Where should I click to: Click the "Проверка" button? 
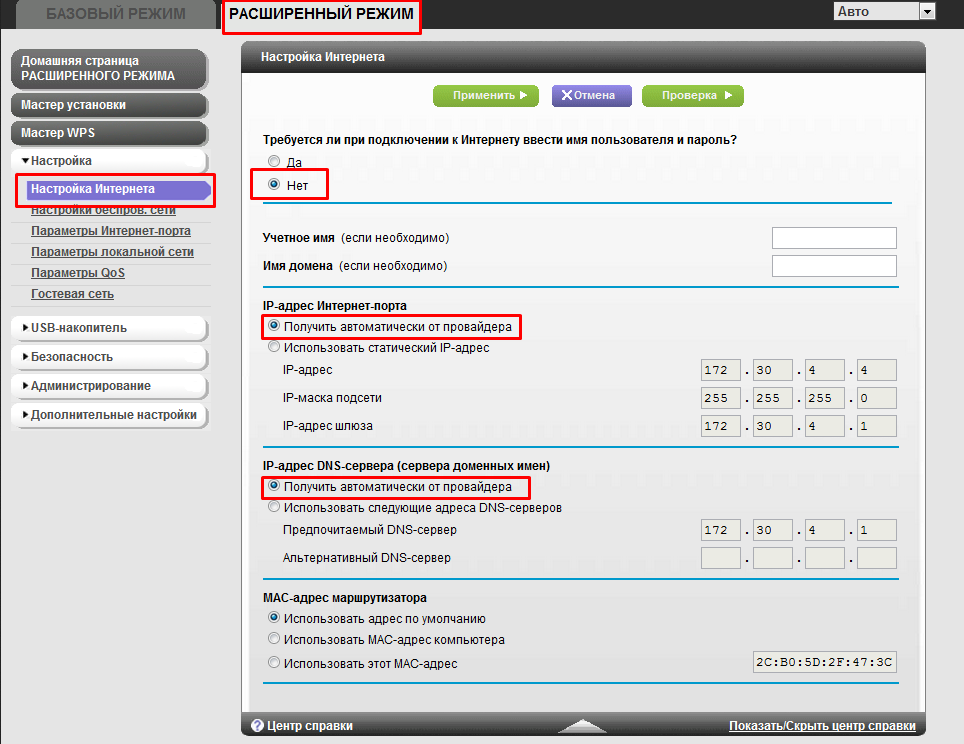pos(692,96)
